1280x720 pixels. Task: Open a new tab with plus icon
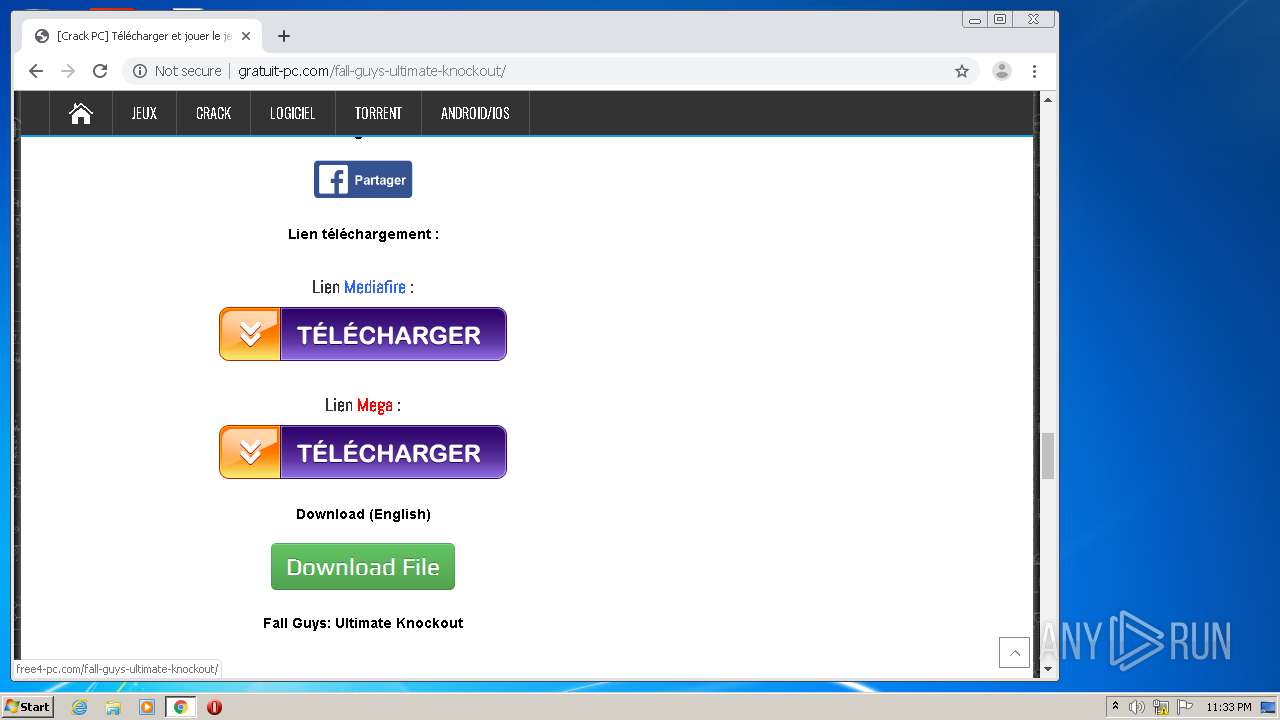tap(284, 36)
